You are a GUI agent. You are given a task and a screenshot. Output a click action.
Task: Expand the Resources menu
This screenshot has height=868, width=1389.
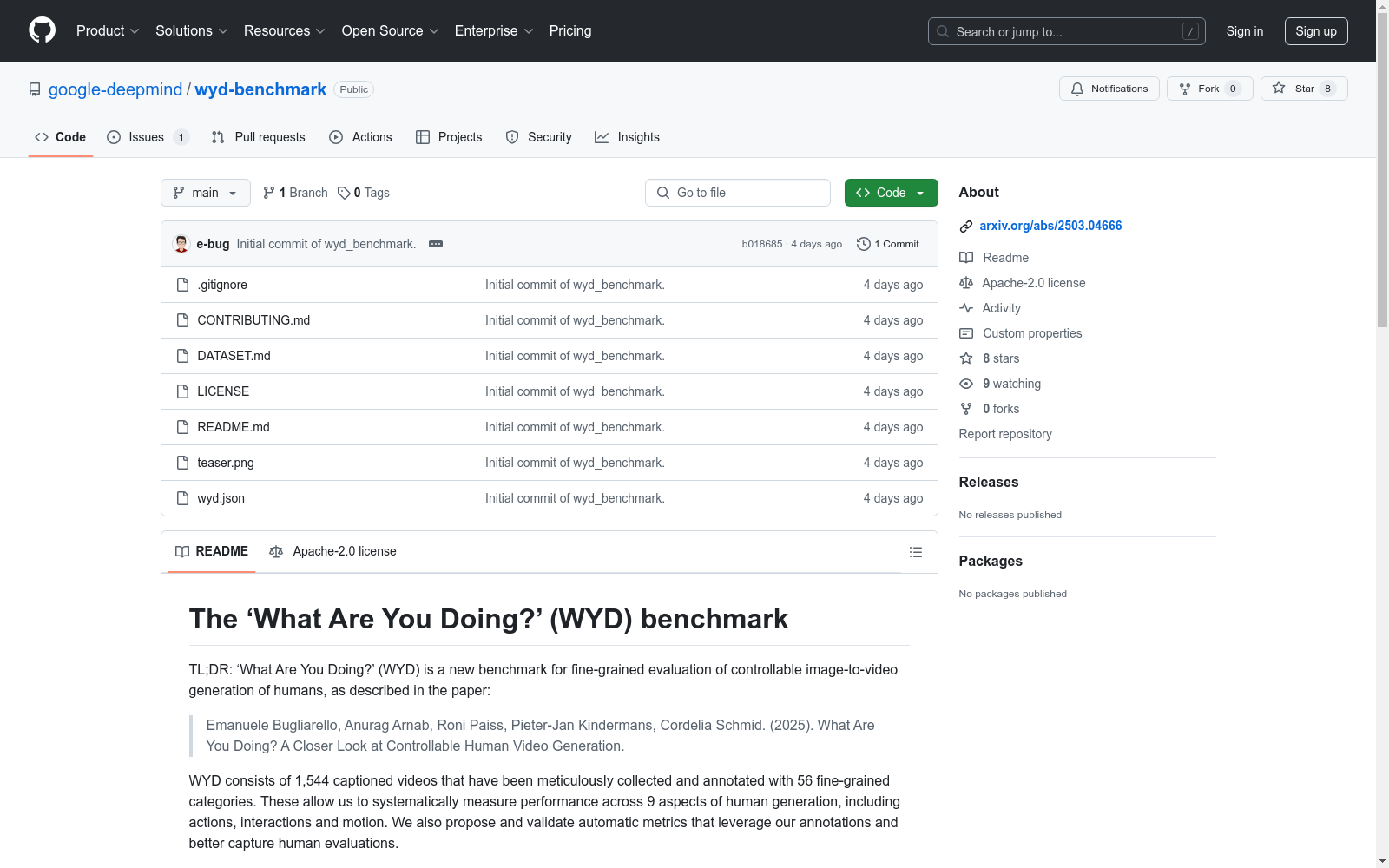[285, 30]
